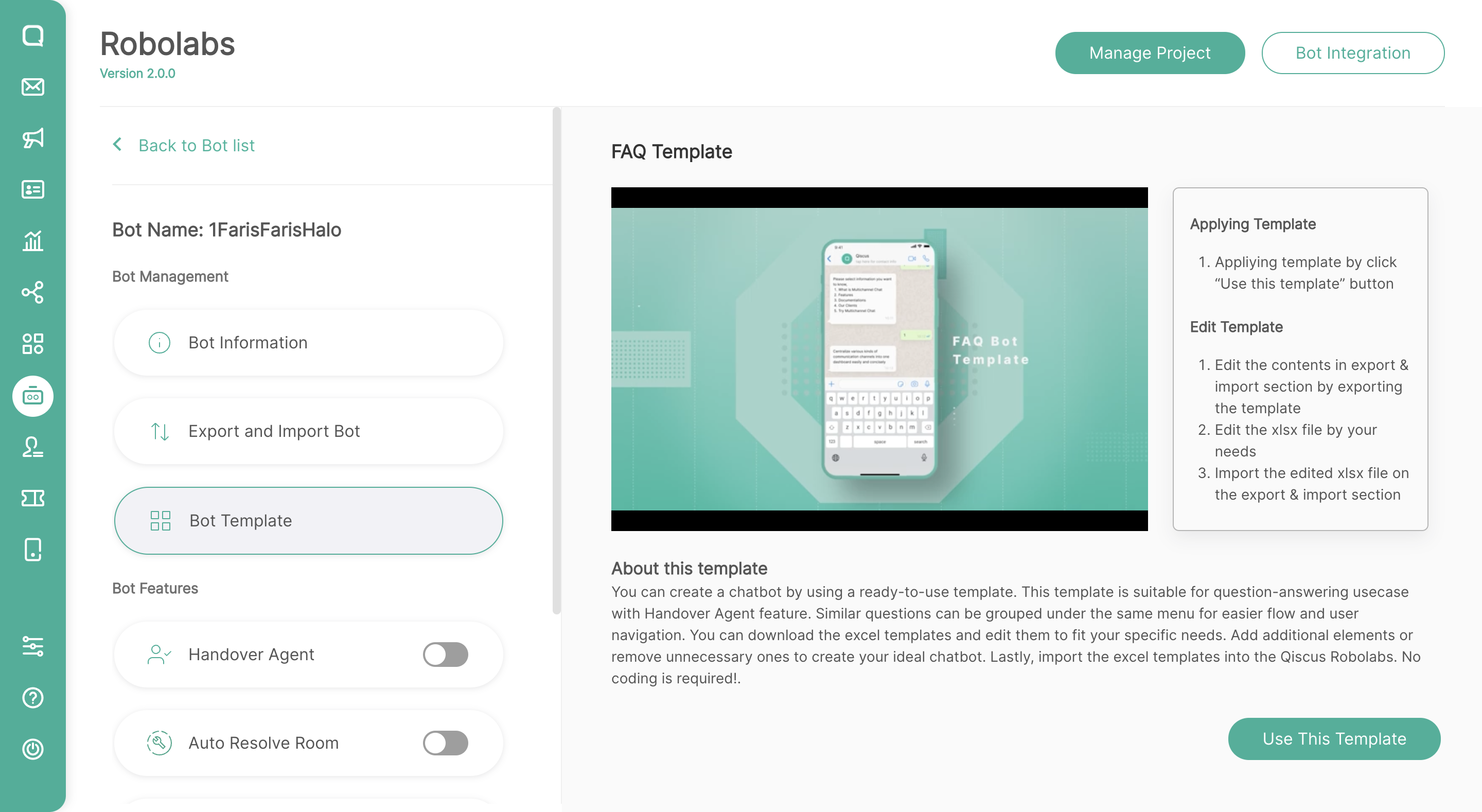Image resolution: width=1482 pixels, height=812 pixels.
Task: Open the Bot Information menu item
Action: (308, 342)
